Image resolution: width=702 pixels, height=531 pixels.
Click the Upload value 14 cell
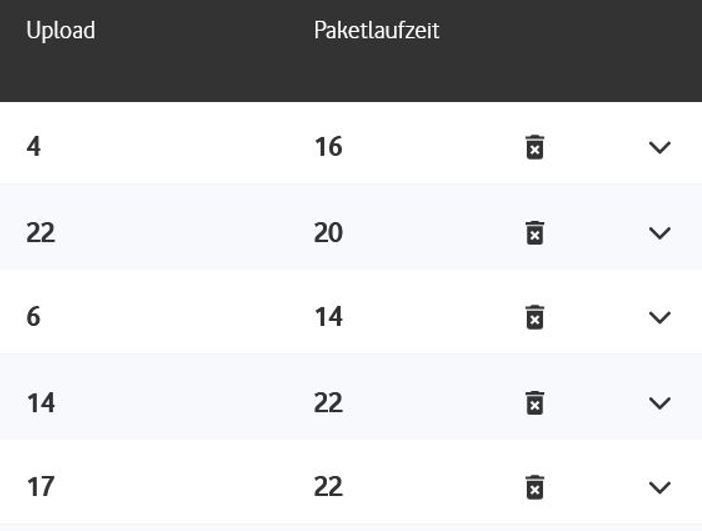pos(40,402)
